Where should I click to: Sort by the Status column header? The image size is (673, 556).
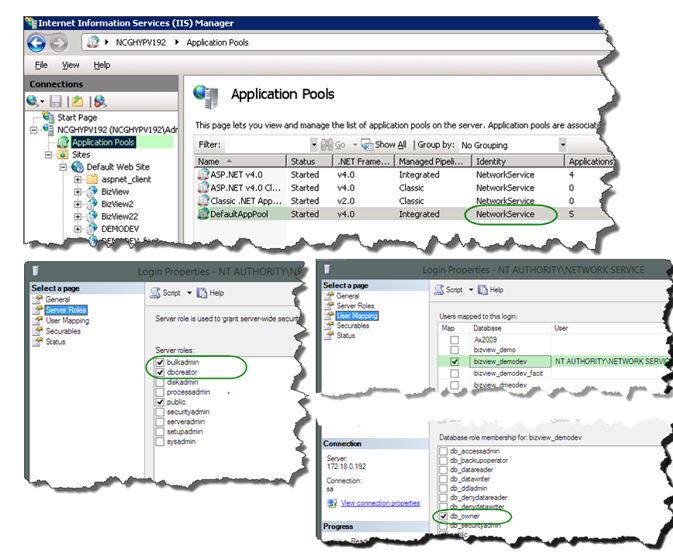tap(310, 161)
